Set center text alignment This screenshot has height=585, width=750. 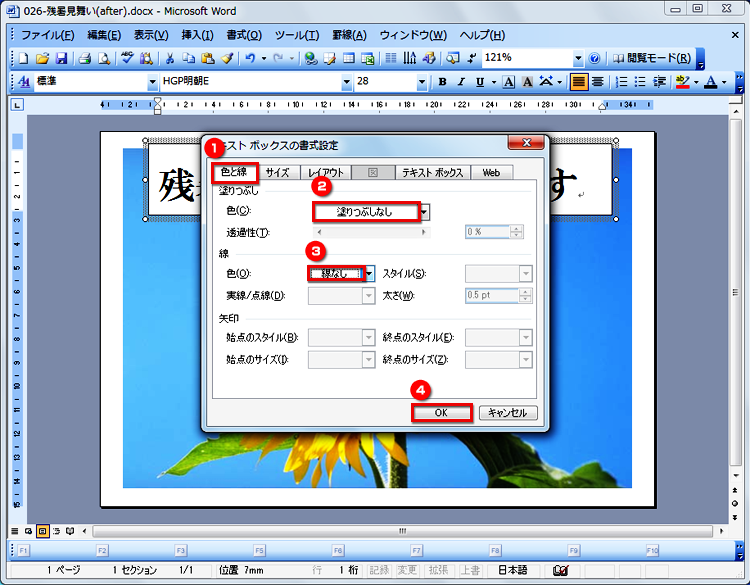[x=597, y=82]
